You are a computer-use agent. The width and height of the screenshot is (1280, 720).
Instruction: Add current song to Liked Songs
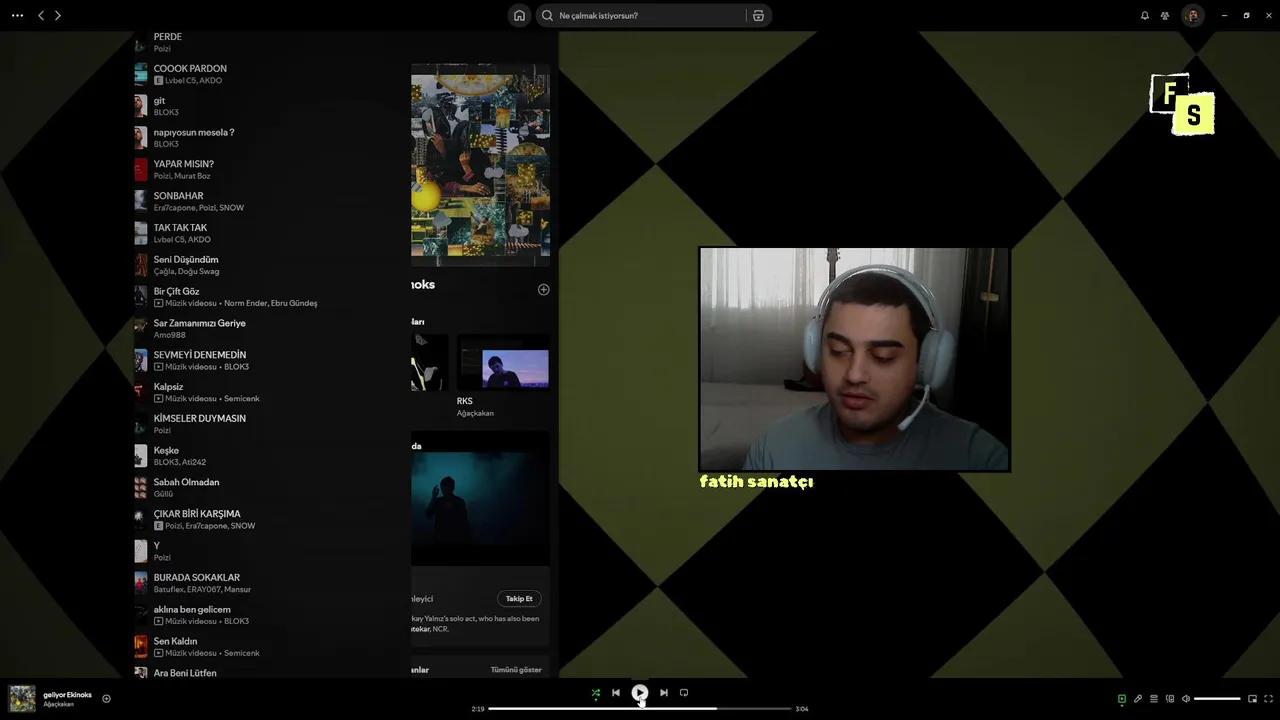[106, 698]
